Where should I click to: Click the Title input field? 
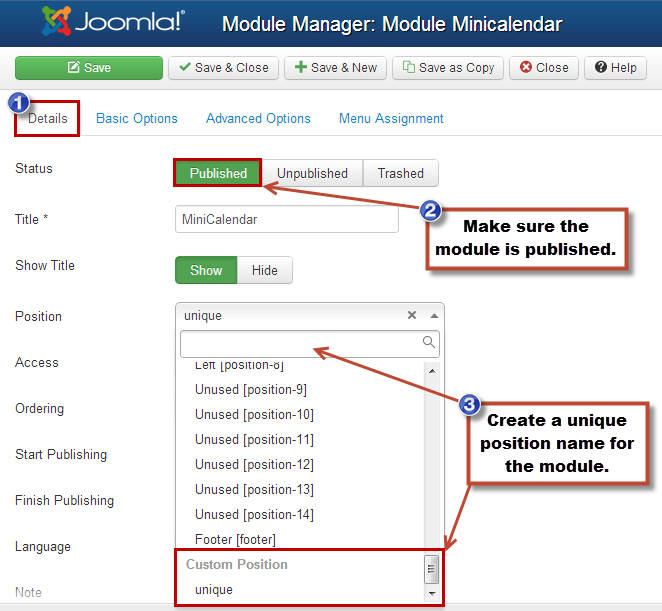coord(287,220)
